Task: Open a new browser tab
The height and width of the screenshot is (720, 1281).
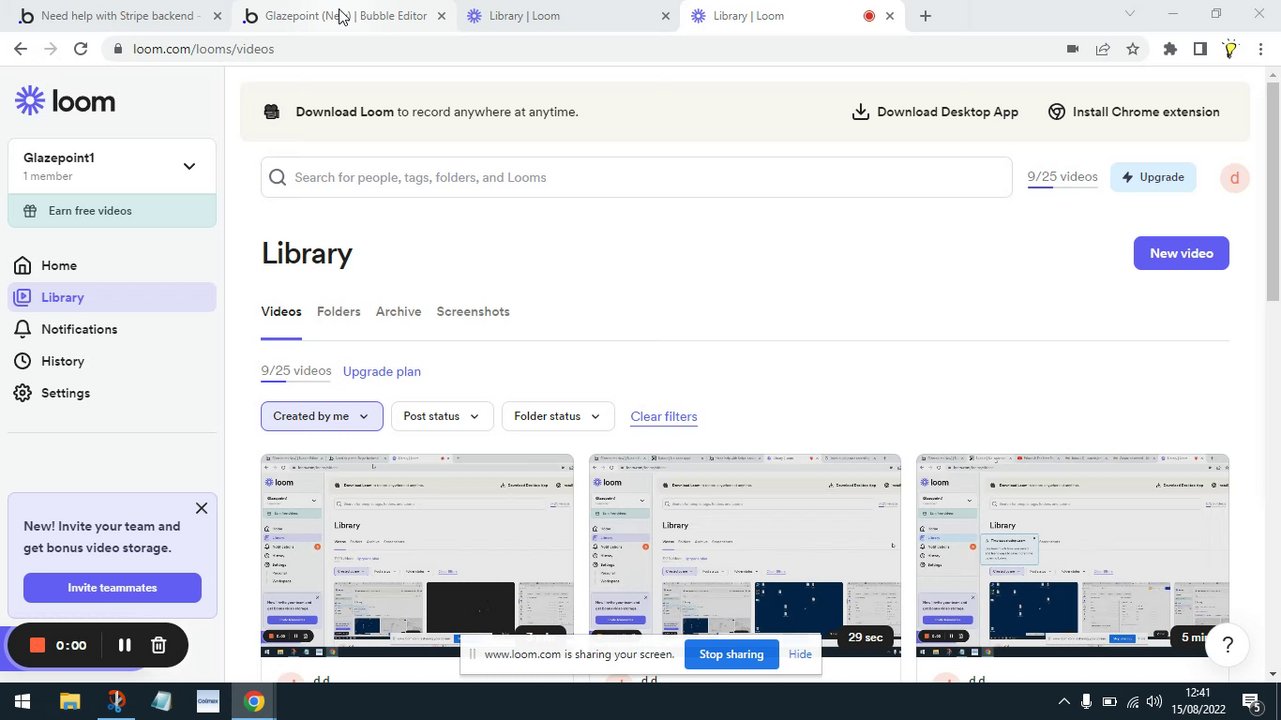Action: coord(925,16)
